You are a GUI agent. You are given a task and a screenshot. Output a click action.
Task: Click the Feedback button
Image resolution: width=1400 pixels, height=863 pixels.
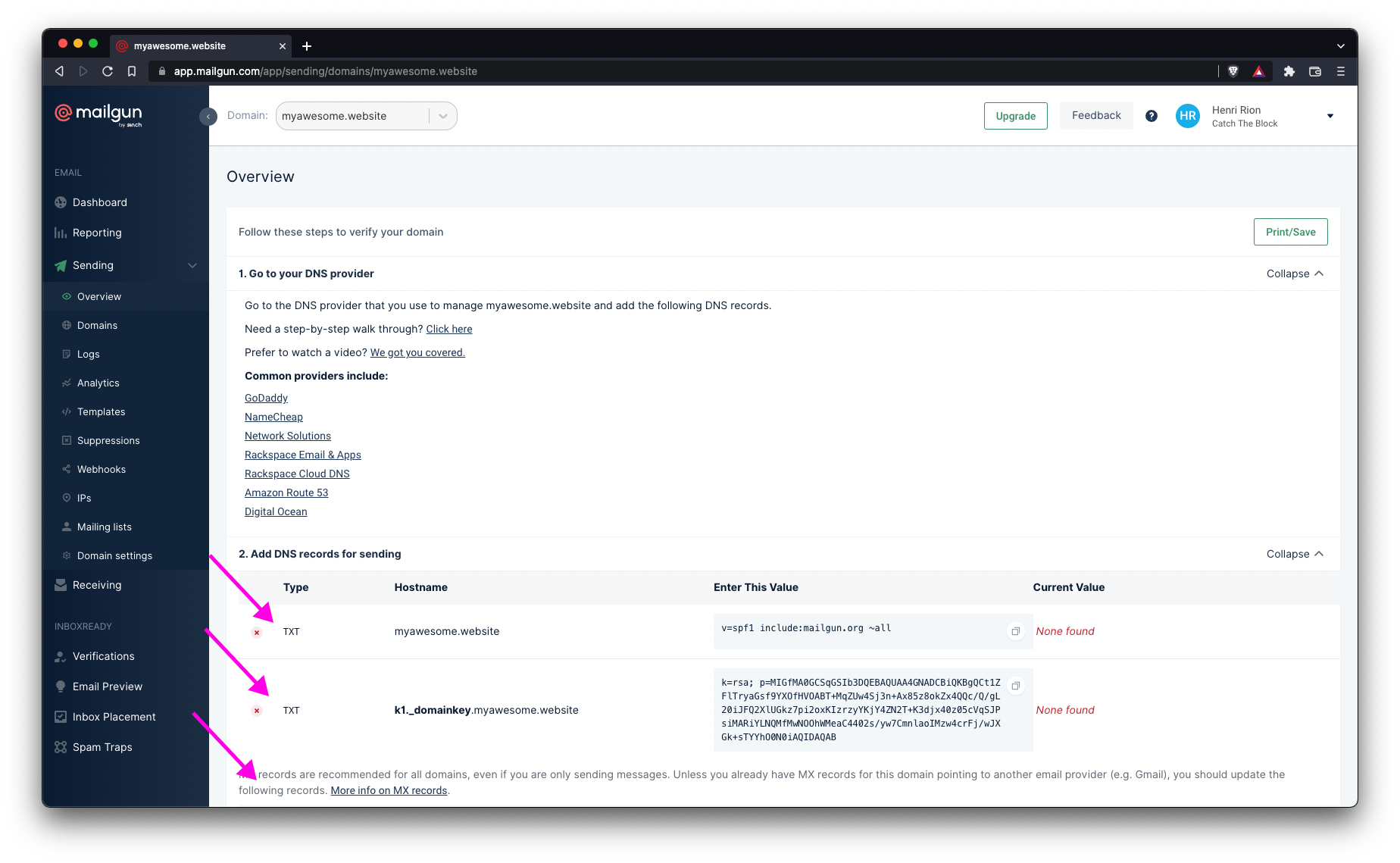click(1096, 115)
